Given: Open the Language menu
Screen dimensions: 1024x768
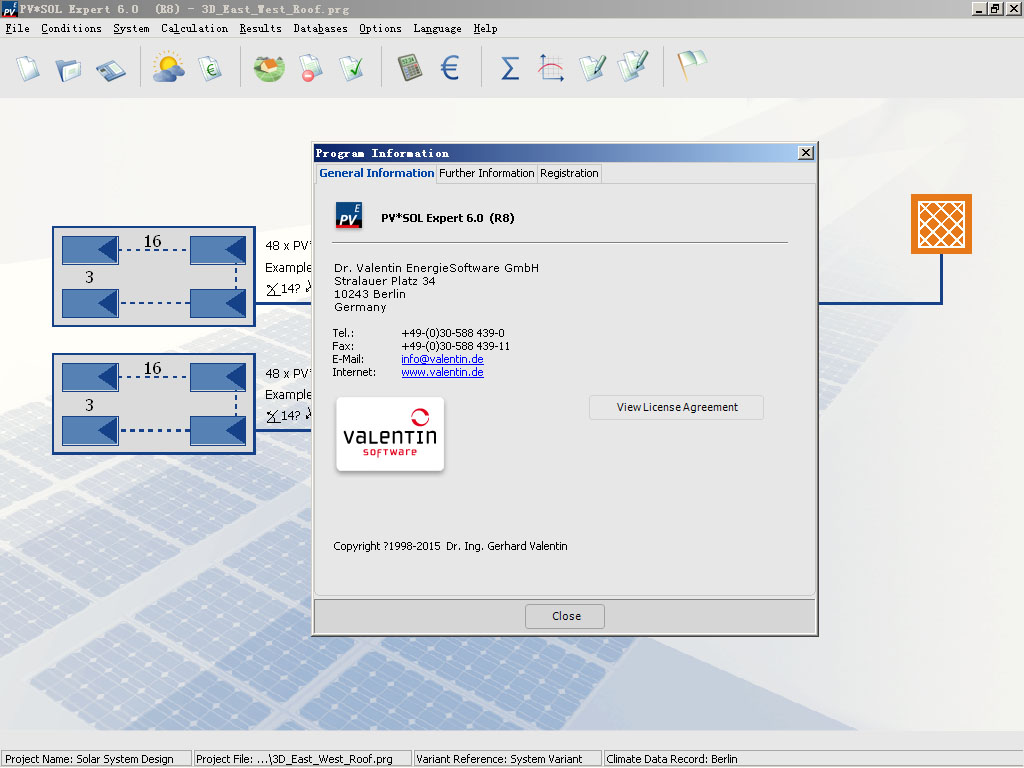Looking at the screenshot, I should tap(438, 29).
